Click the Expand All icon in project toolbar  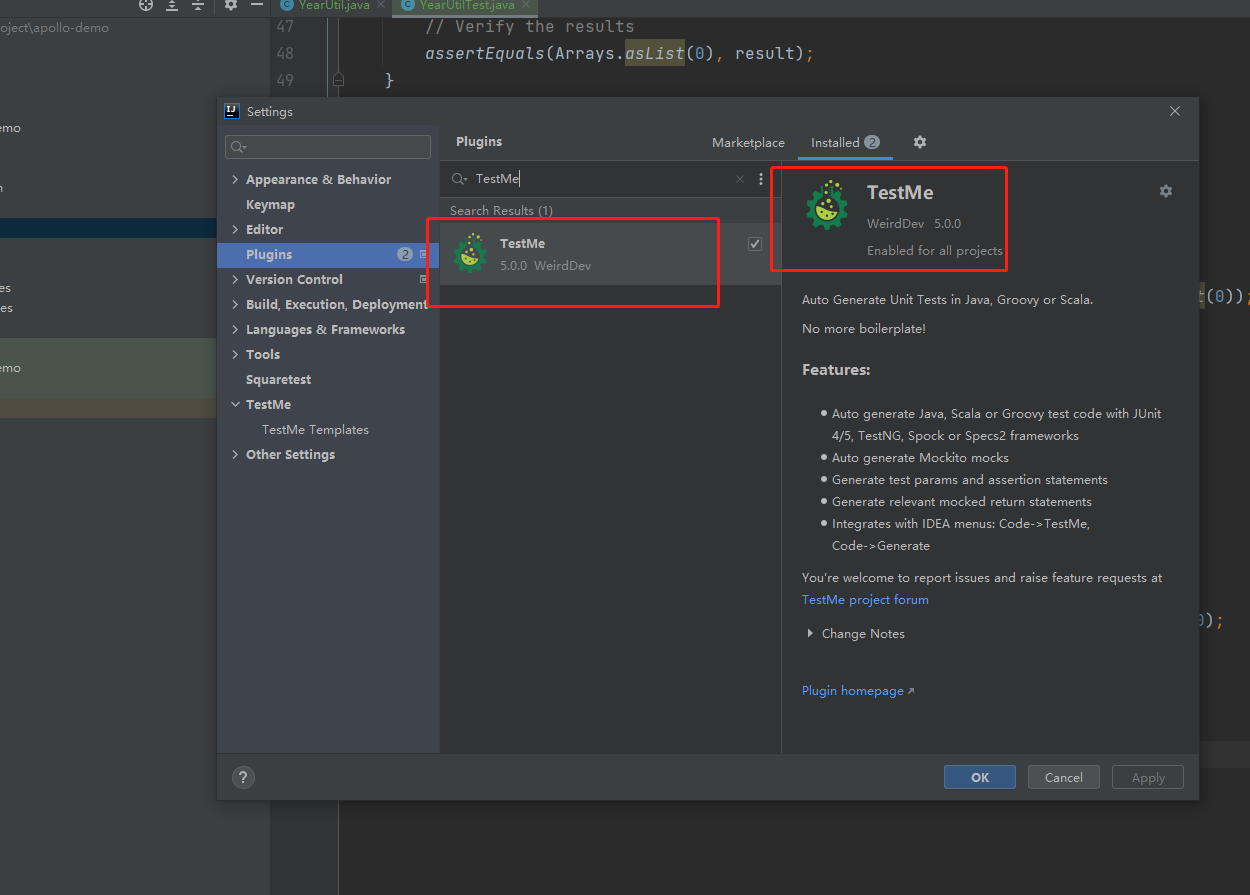tap(172, 5)
